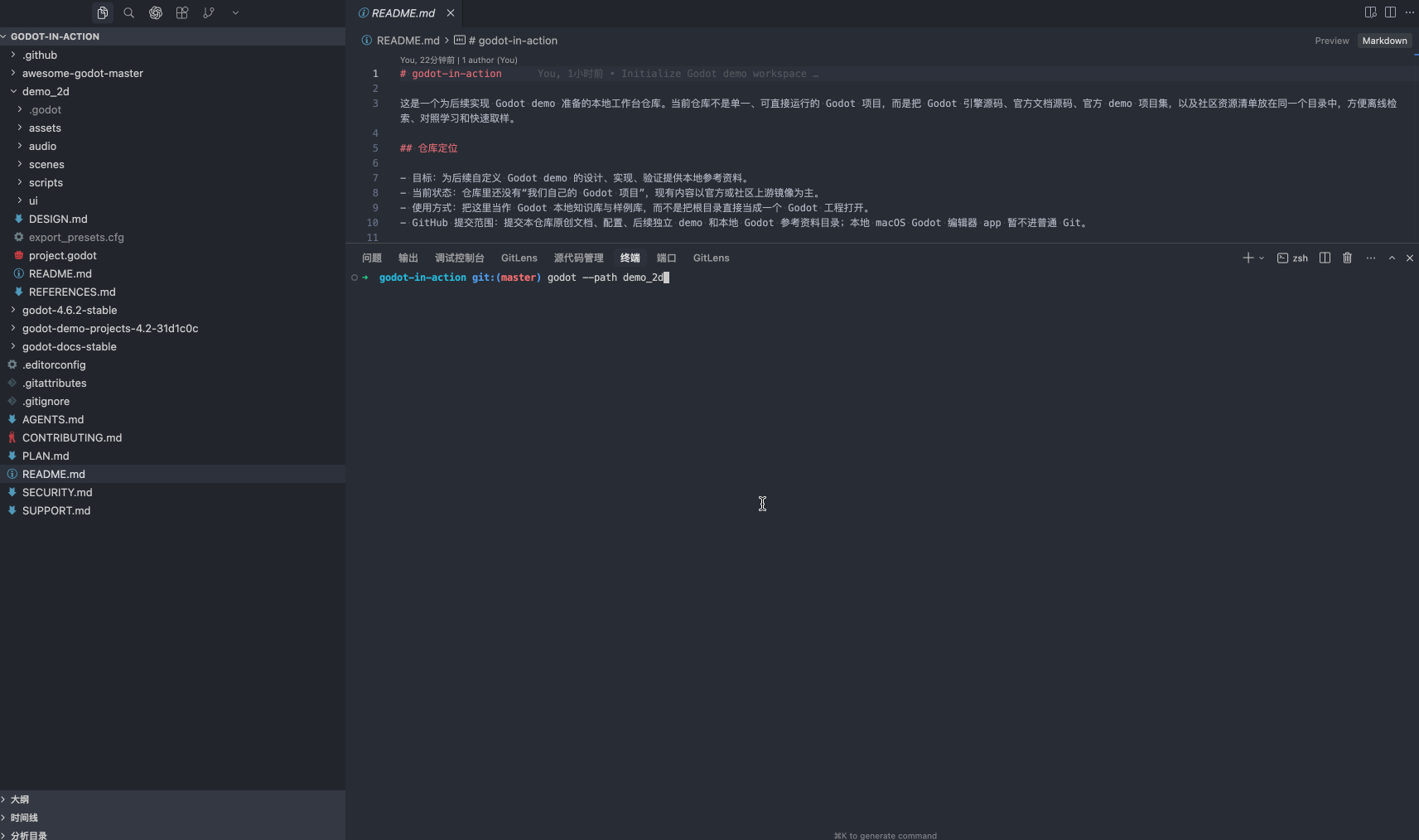
Task: Open the Source Control branch icon
Action: point(209,13)
